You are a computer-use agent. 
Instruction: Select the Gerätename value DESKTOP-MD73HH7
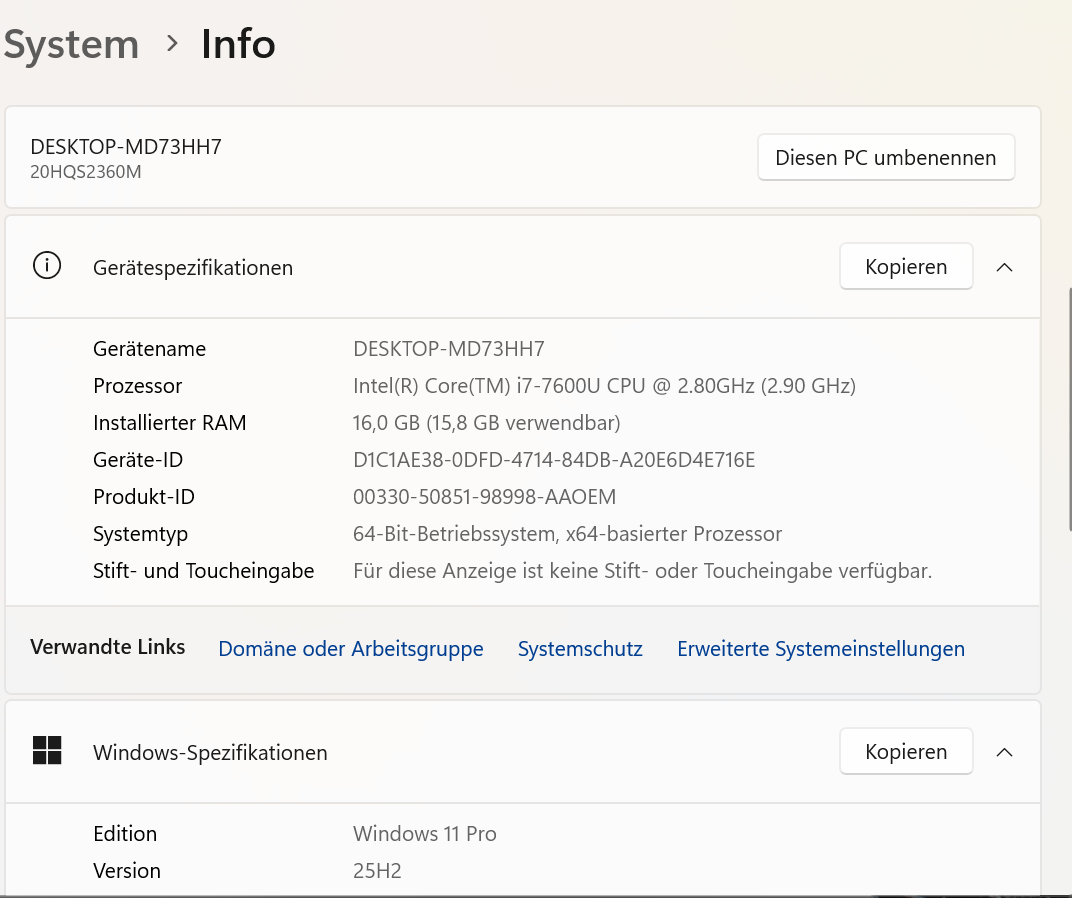click(448, 349)
